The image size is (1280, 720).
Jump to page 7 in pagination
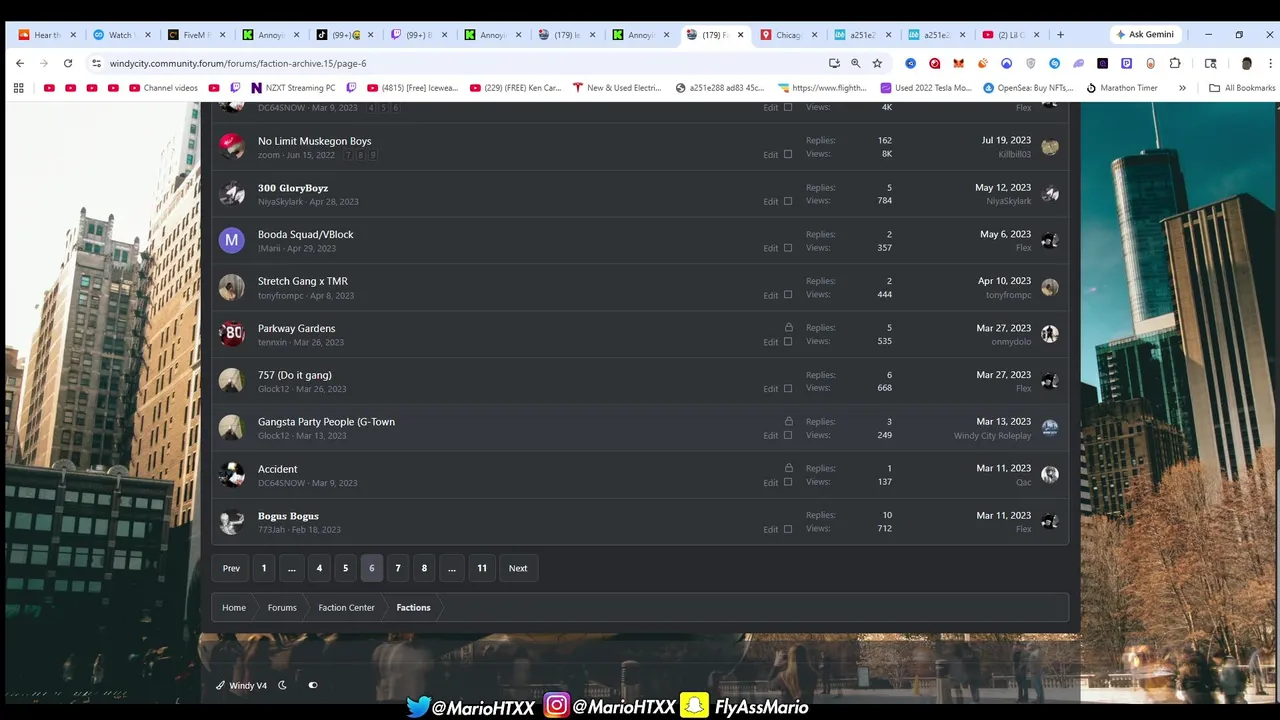pyautogui.click(x=398, y=568)
